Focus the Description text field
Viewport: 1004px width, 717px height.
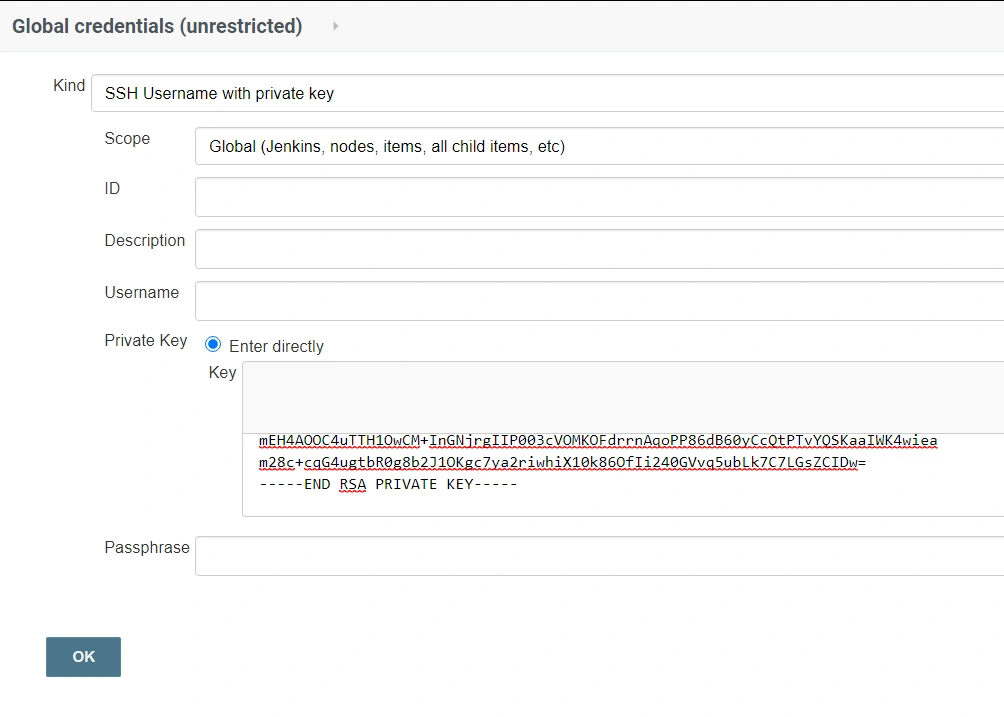[x=599, y=249]
